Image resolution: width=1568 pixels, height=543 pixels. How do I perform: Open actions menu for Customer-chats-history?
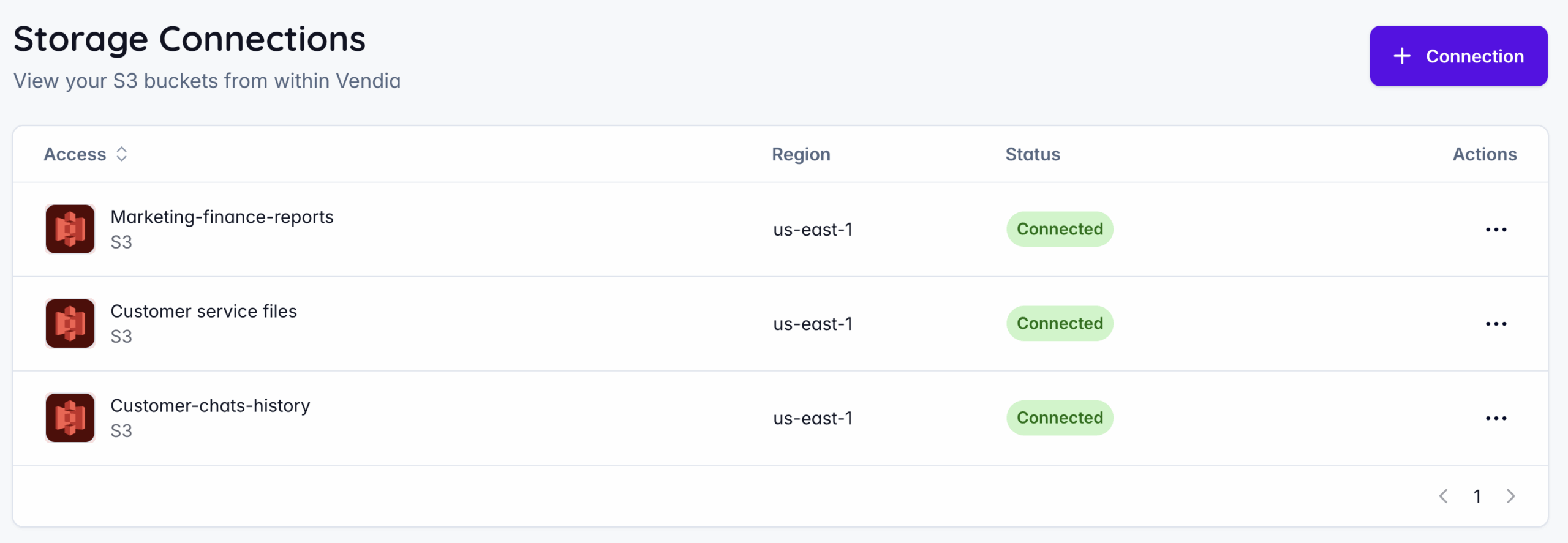tap(1496, 418)
